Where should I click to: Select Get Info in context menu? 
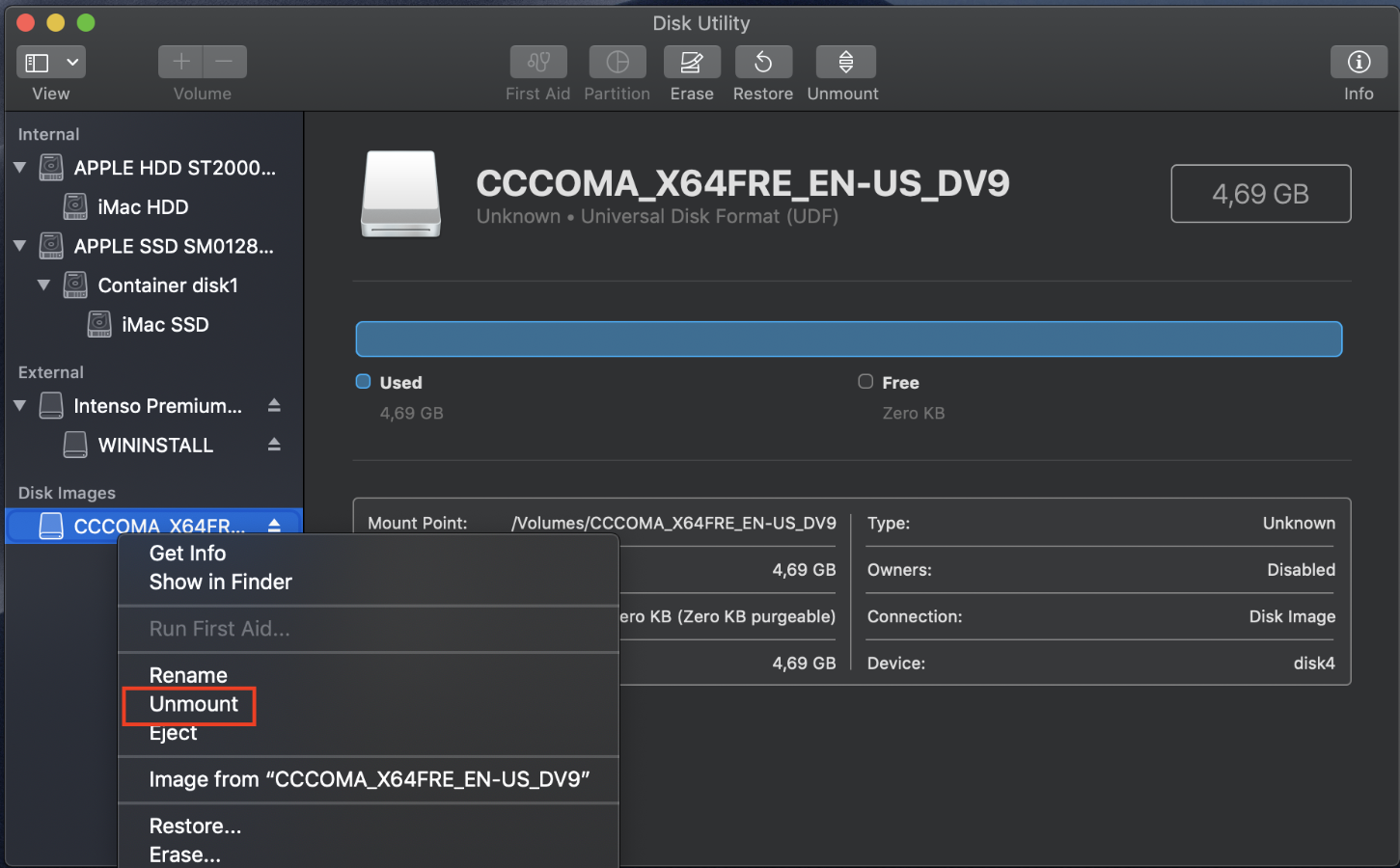187,554
